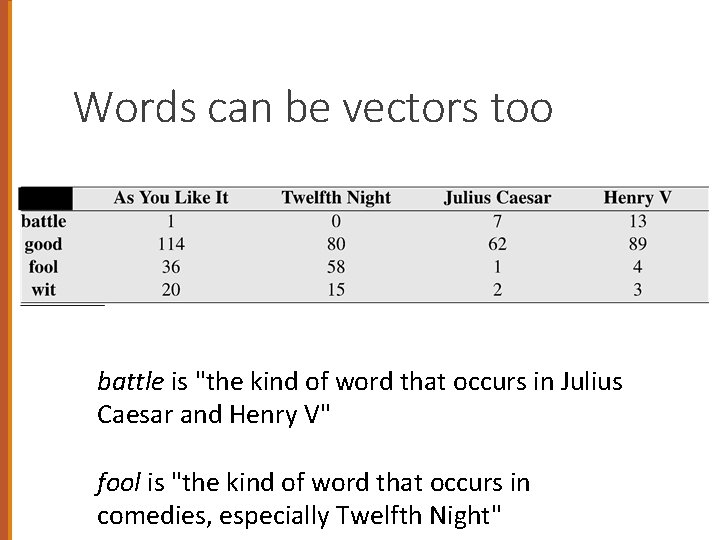Select the value 15 in the wit row
720x540 pixels.
point(336,290)
